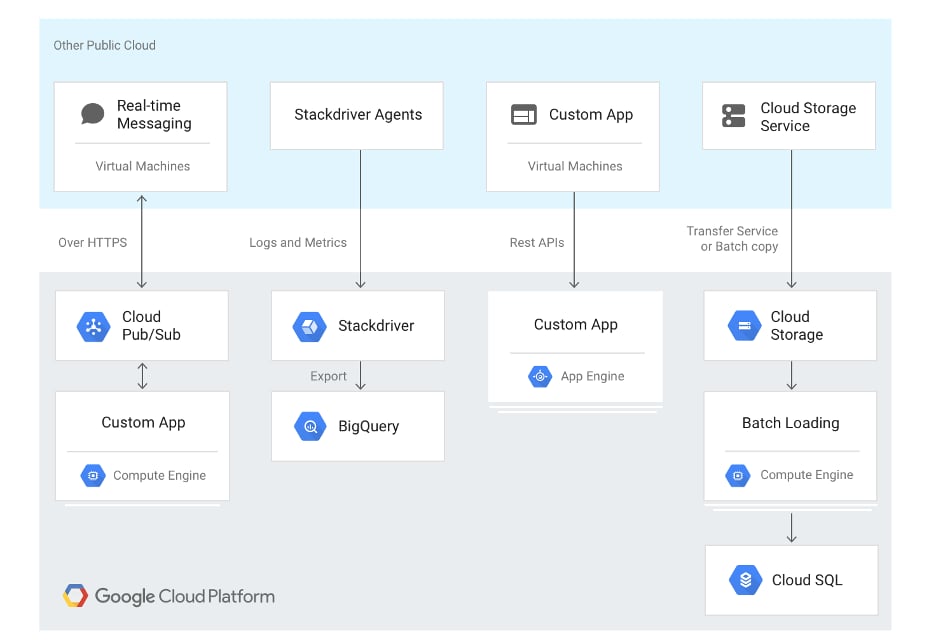The height and width of the screenshot is (640, 936).
Task: Click the window icon beside top Custom App
Action: pos(524,115)
